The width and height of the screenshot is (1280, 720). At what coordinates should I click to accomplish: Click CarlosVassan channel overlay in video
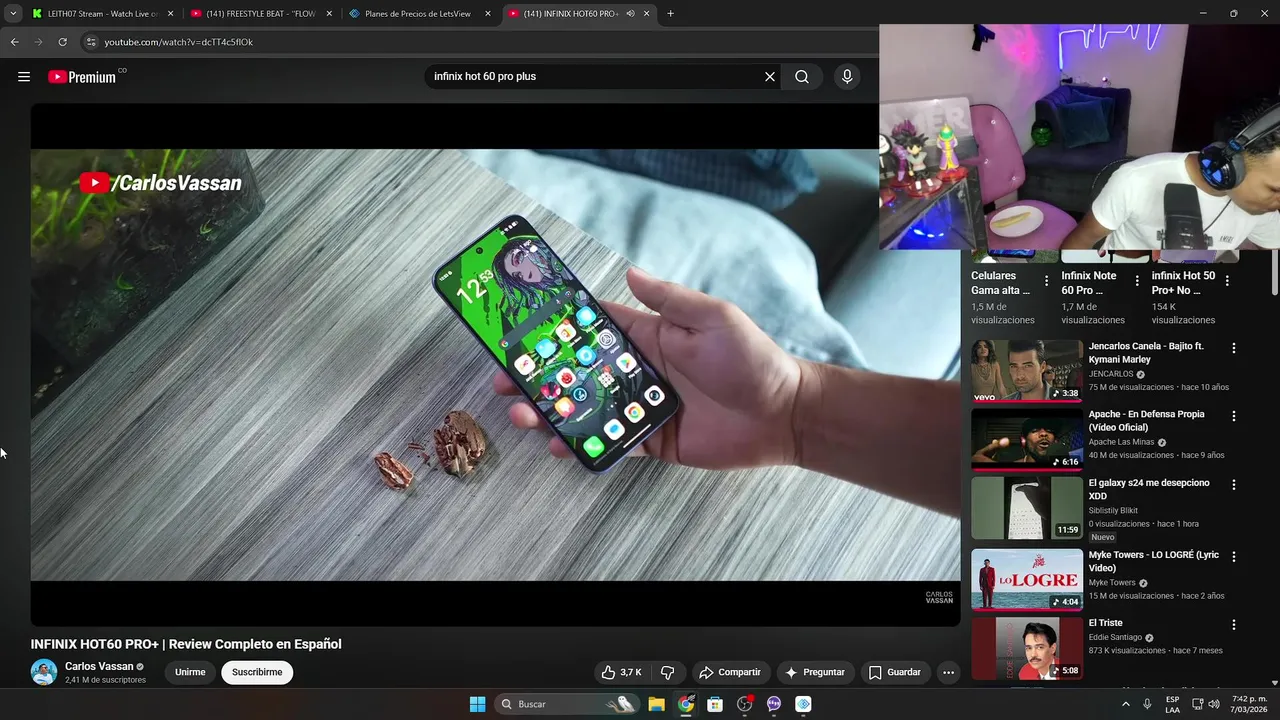pos(160,183)
